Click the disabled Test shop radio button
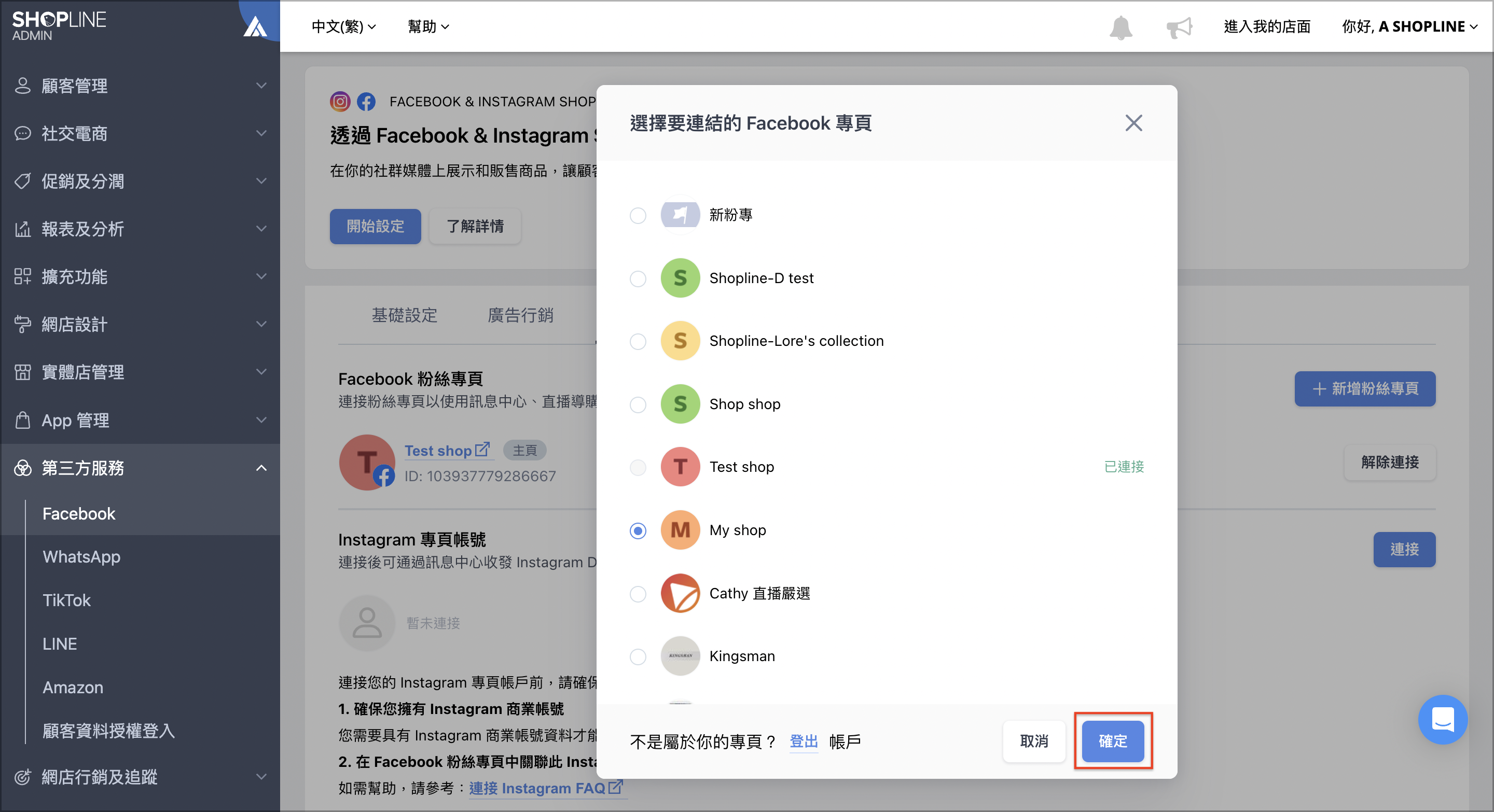 point(638,467)
